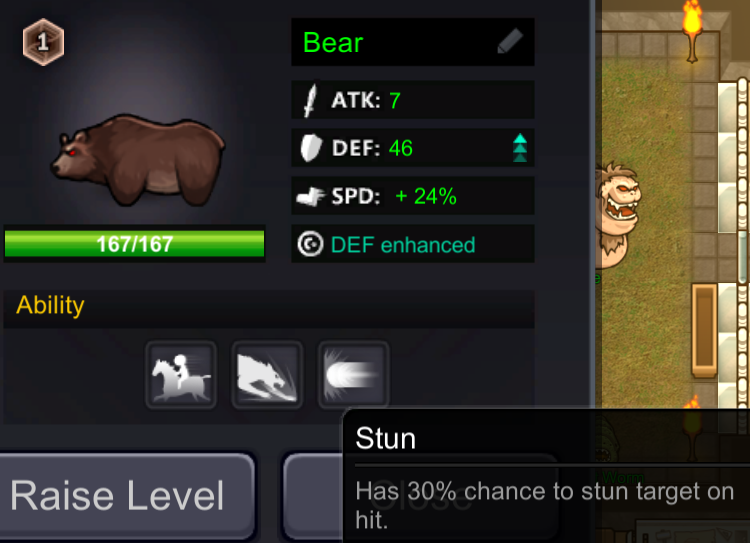
Task: Click the Close button behind tooltip
Action: click(313, 497)
